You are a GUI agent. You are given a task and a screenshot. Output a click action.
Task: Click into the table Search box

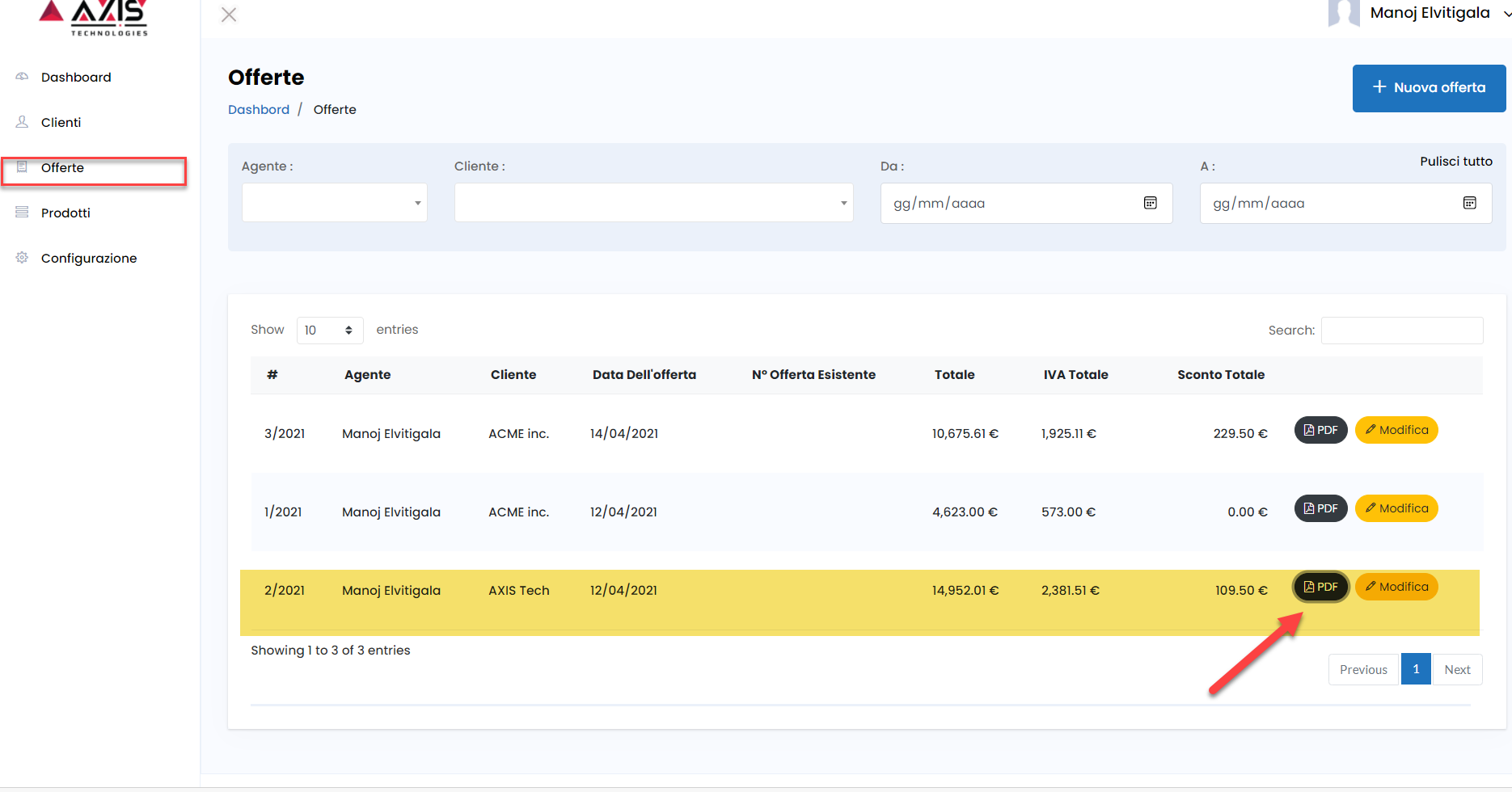(x=1402, y=330)
